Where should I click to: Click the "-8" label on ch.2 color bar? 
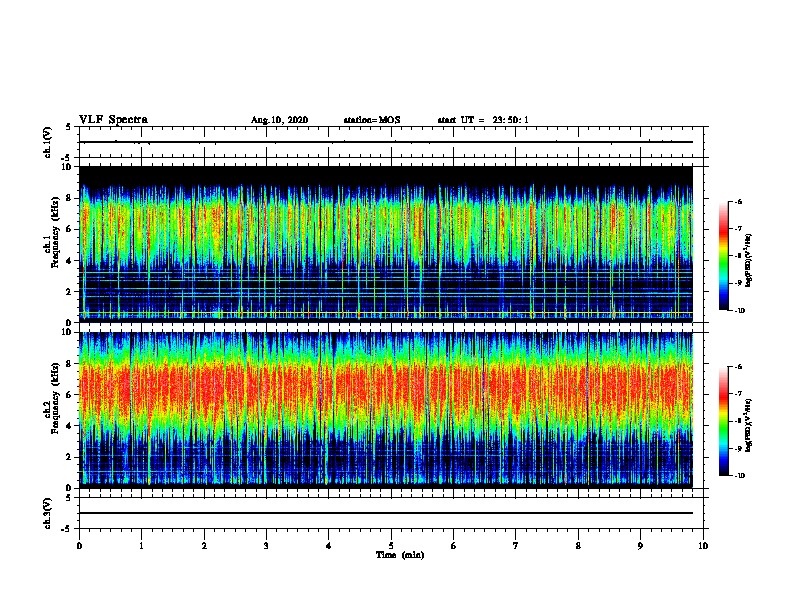[738, 421]
